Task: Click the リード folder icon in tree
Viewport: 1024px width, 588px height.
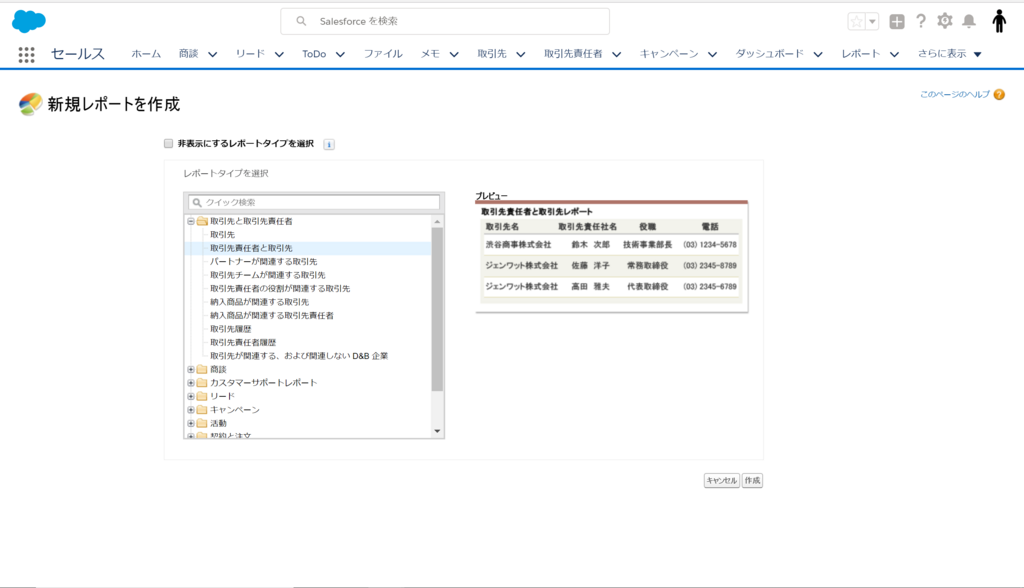Action: [202, 396]
